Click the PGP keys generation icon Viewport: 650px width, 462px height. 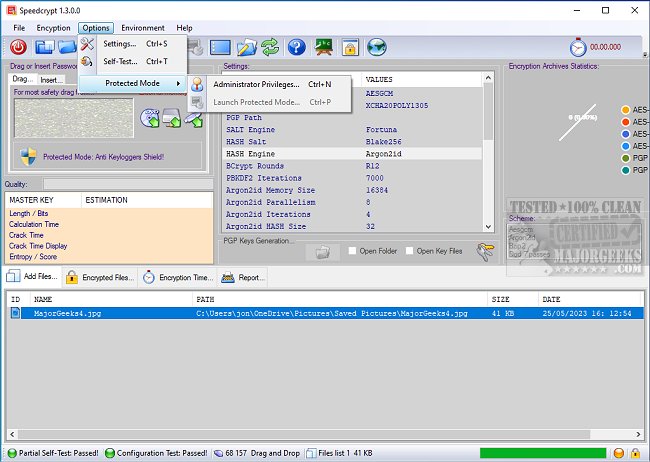coord(323,252)
